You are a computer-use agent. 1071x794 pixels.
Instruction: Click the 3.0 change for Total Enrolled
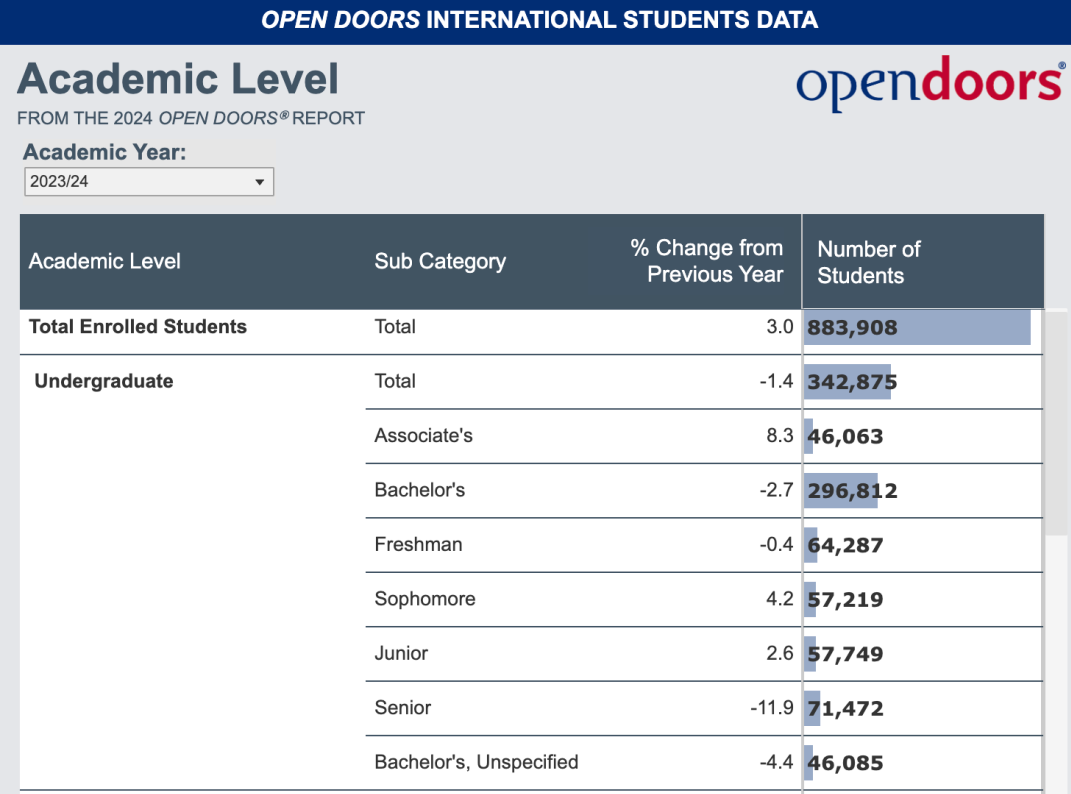(779, 327)
